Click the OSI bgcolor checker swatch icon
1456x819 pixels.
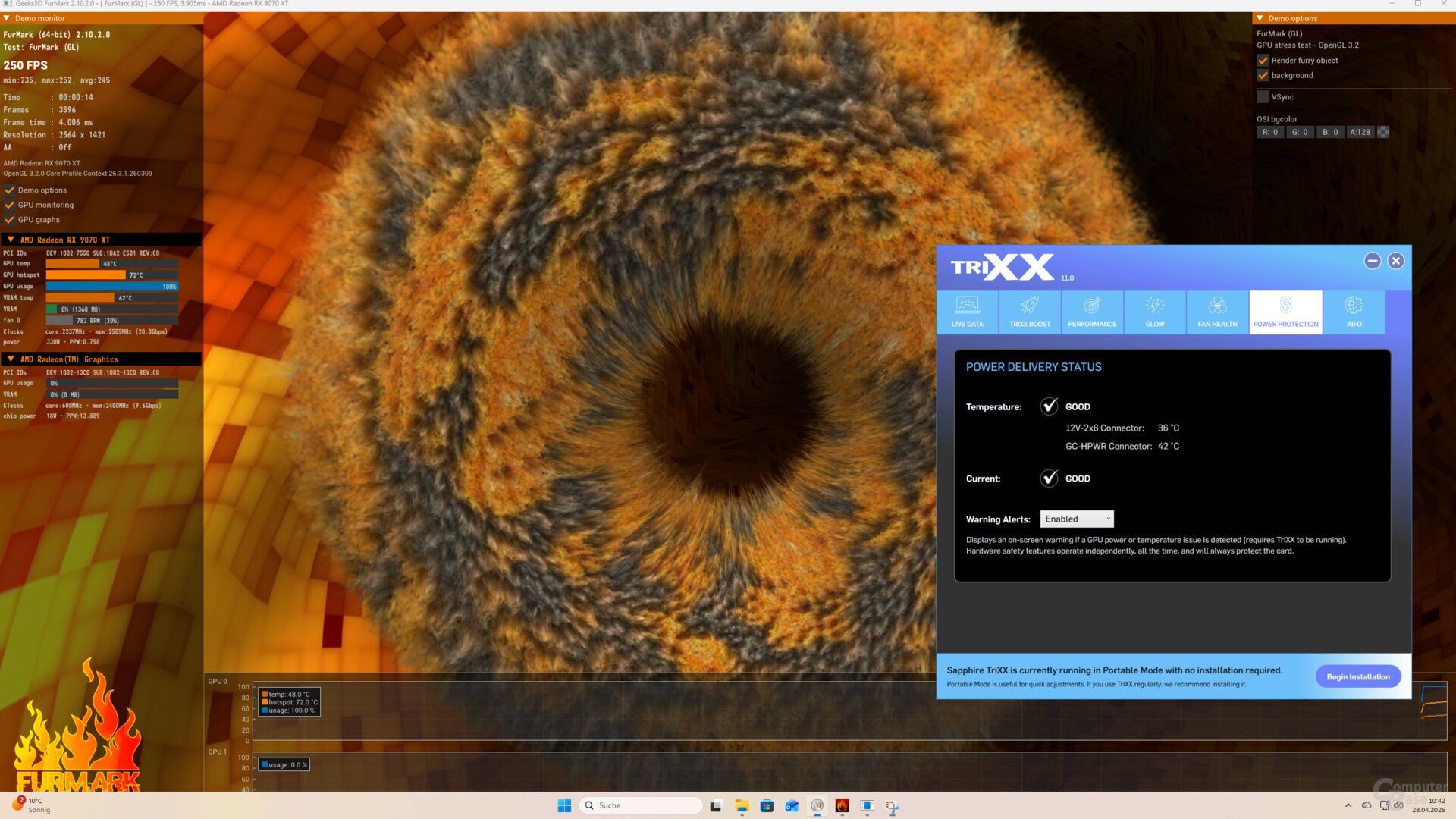click(x=1383, y=132)
